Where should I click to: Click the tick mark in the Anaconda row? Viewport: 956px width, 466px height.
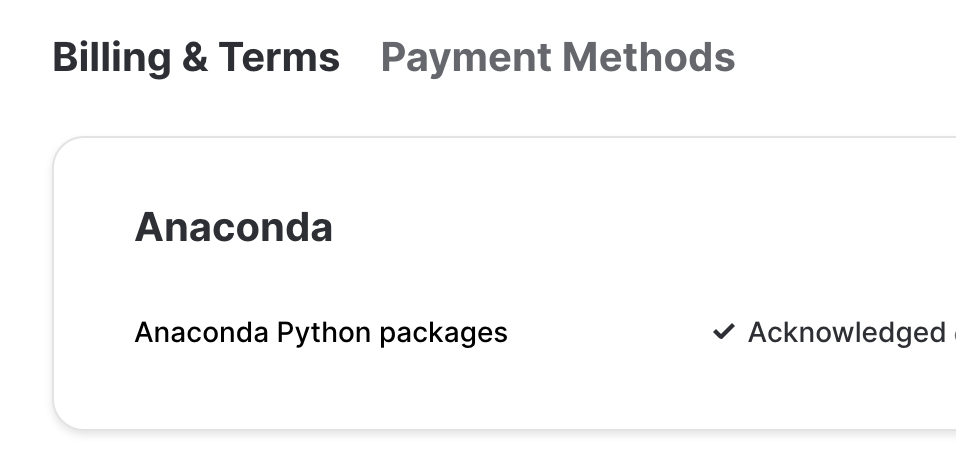(x=723, y=332)
